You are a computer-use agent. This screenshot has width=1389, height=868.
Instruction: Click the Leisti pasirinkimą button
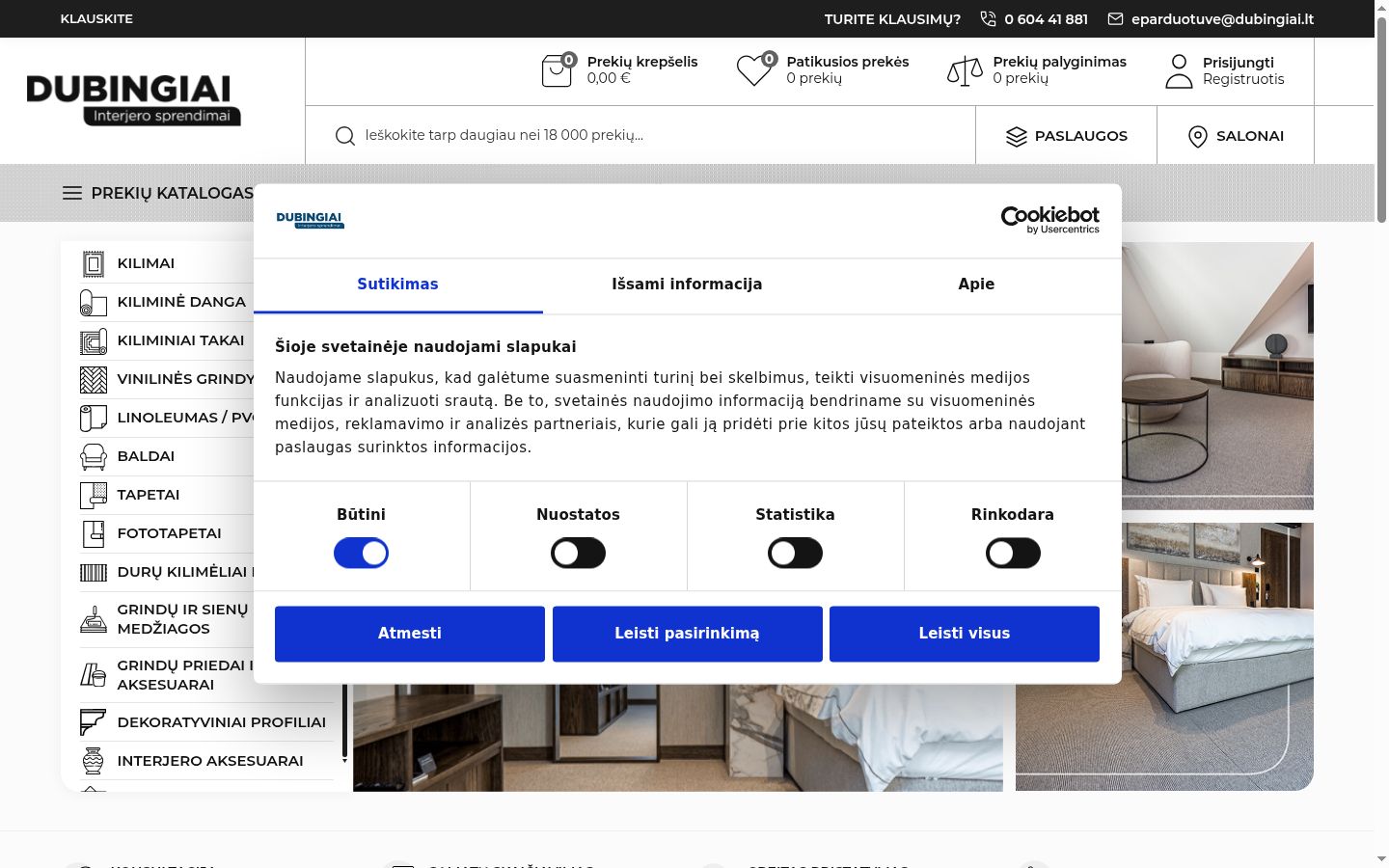[688, 634]
